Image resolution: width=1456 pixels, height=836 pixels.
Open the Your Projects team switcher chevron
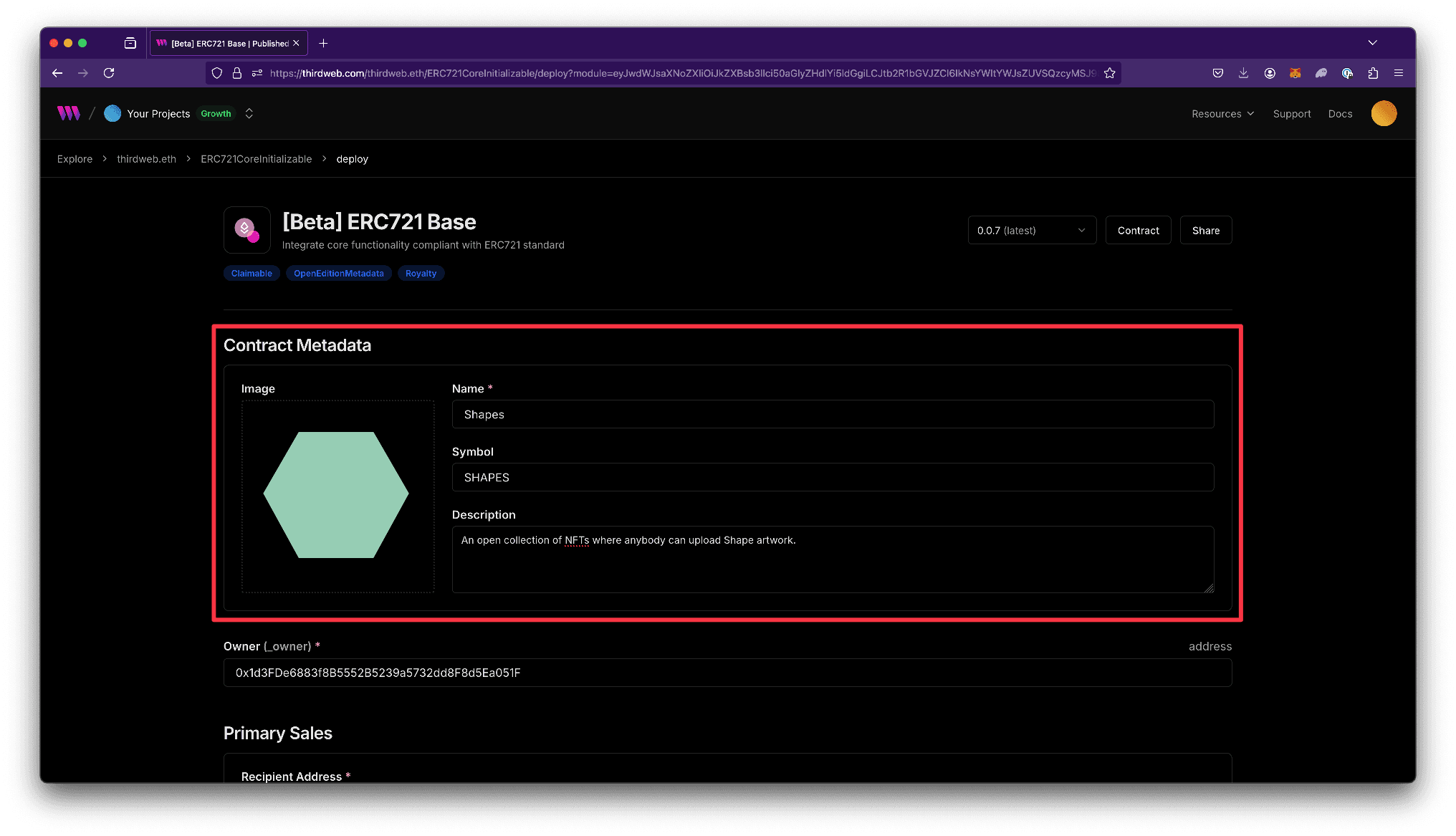(249, 113)
